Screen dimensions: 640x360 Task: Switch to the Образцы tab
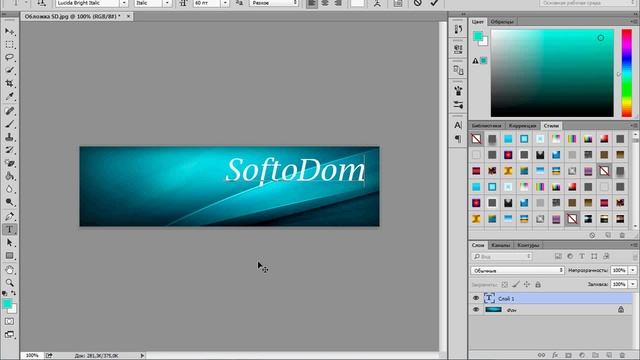point(502,22)
